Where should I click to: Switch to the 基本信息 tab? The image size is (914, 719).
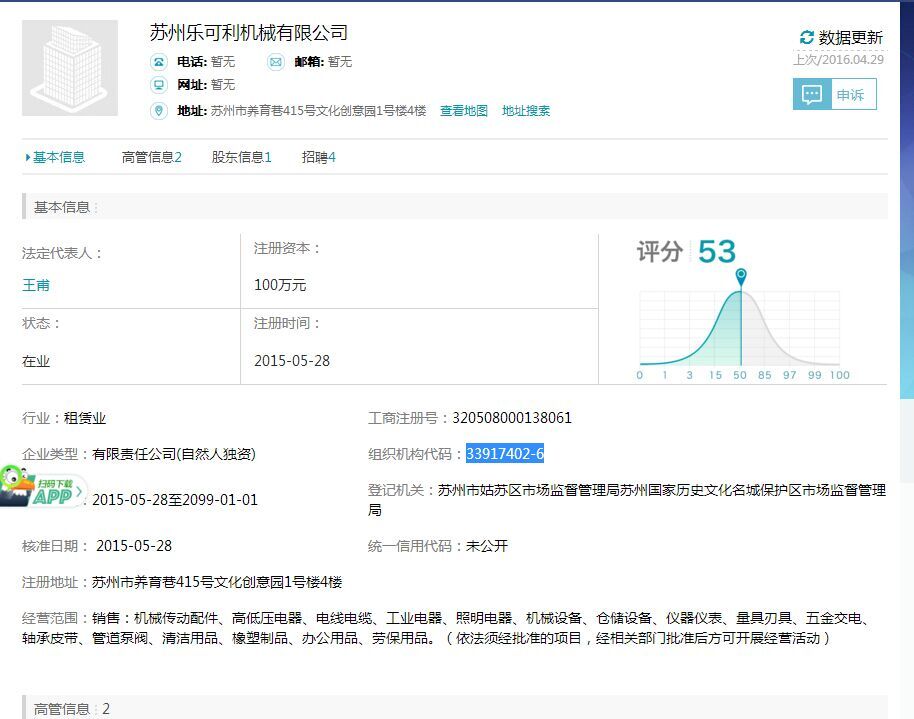click(58, 157)
